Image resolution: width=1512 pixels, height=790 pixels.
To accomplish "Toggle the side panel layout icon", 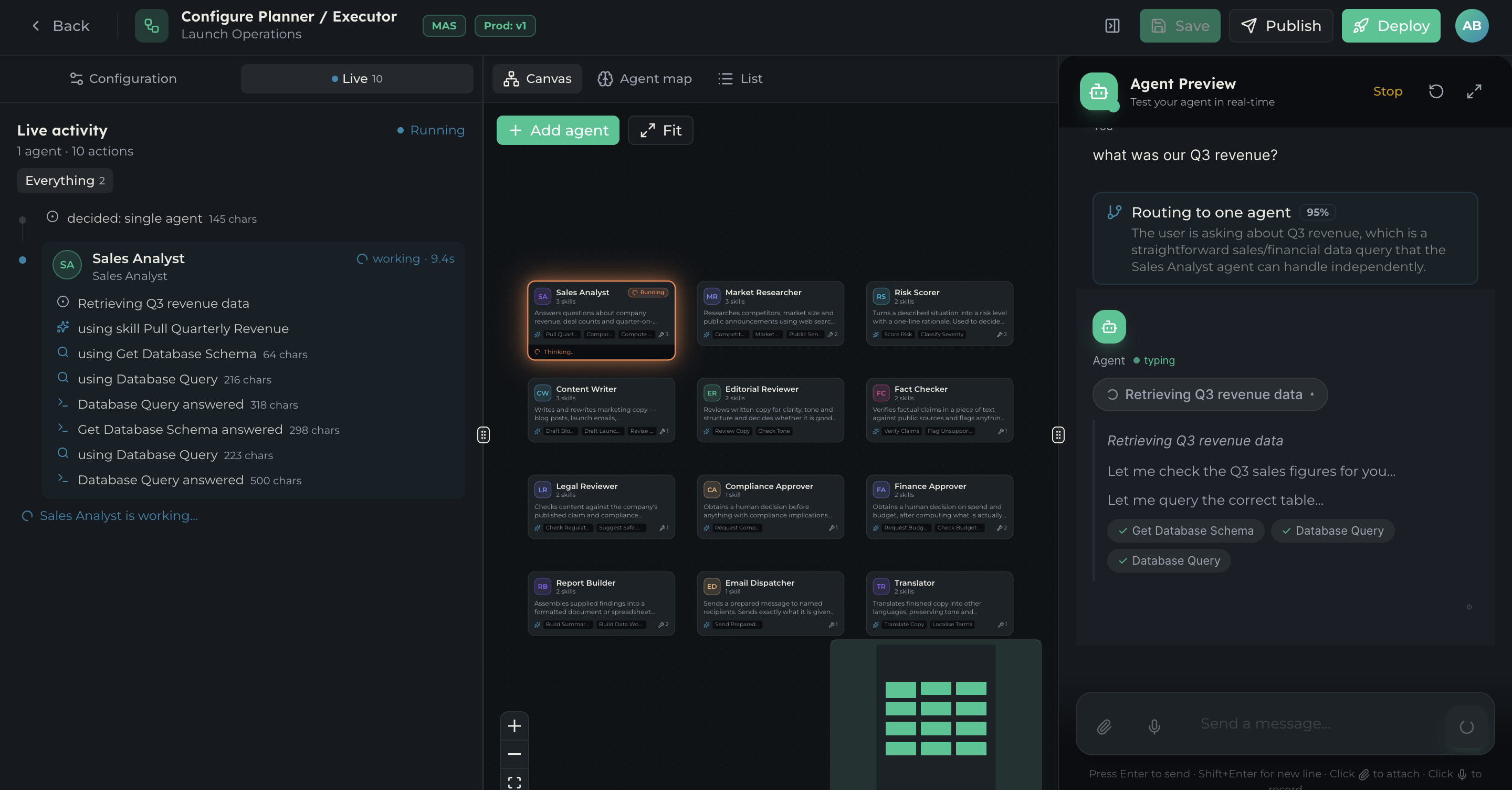I will [1112, 26].
